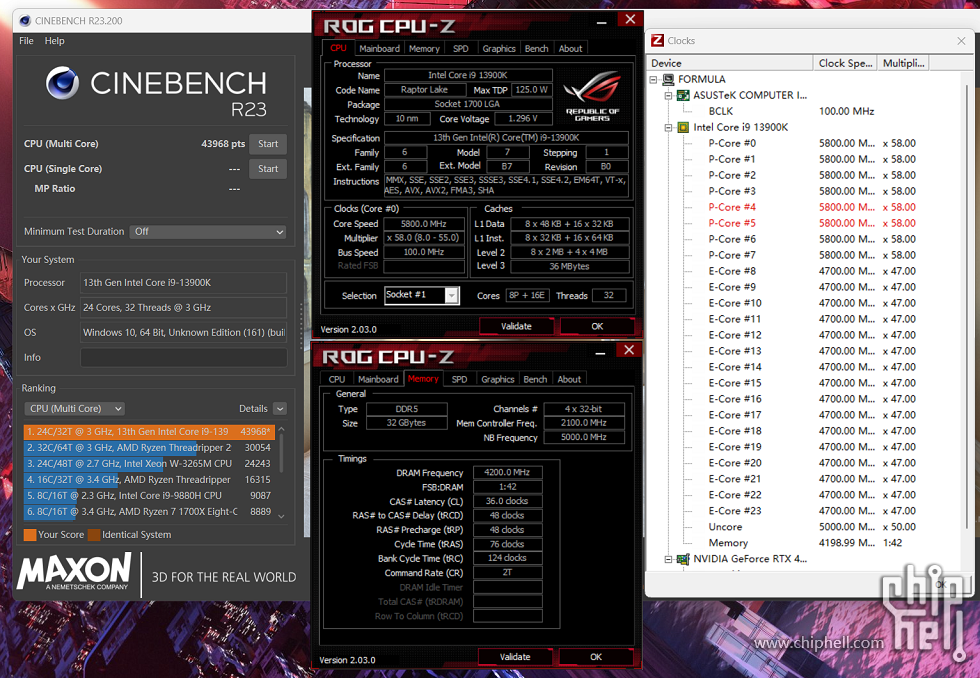Click the ranking list scroll down arrow

click(281, 517)
